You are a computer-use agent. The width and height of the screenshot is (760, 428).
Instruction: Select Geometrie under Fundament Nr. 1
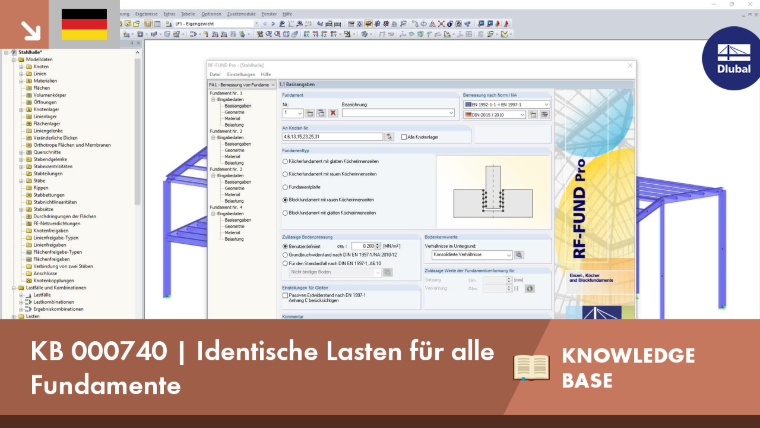pos(235,112)
